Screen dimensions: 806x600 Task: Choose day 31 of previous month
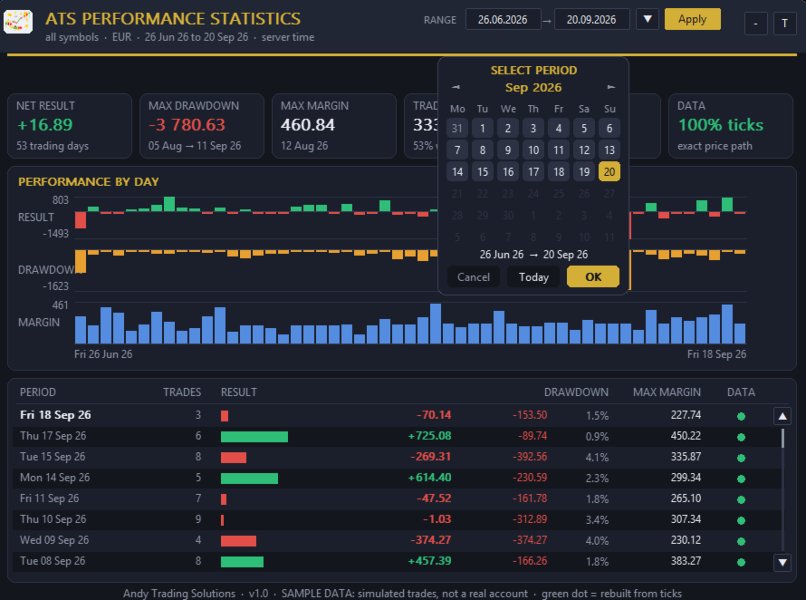coord(457,128)
